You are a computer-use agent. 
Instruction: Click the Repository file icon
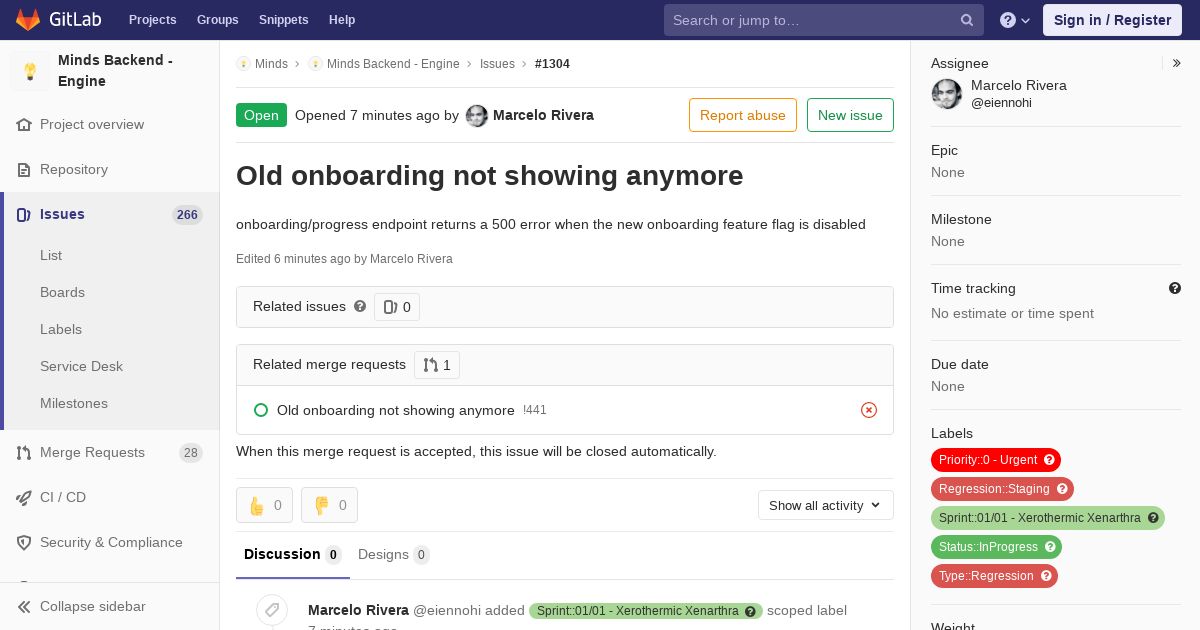(24, 170)
